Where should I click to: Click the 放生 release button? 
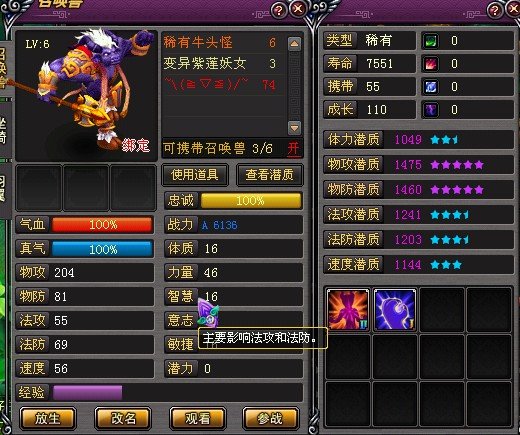(x=48, y=418)
